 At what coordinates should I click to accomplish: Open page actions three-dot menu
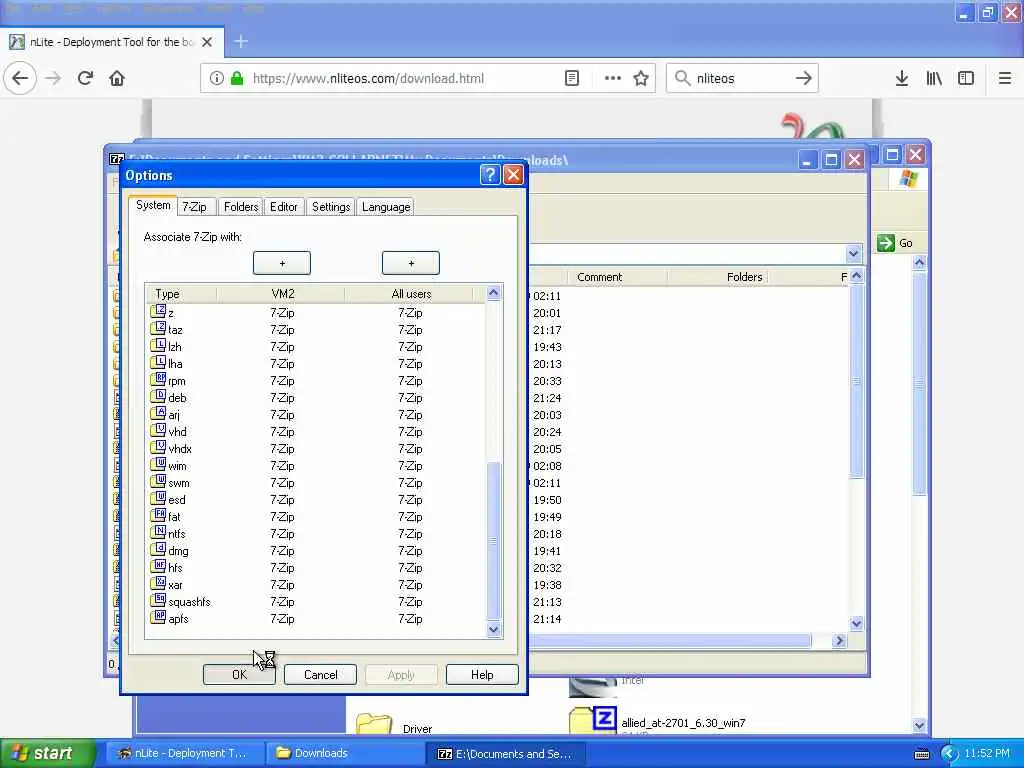(x=612, y=78)
